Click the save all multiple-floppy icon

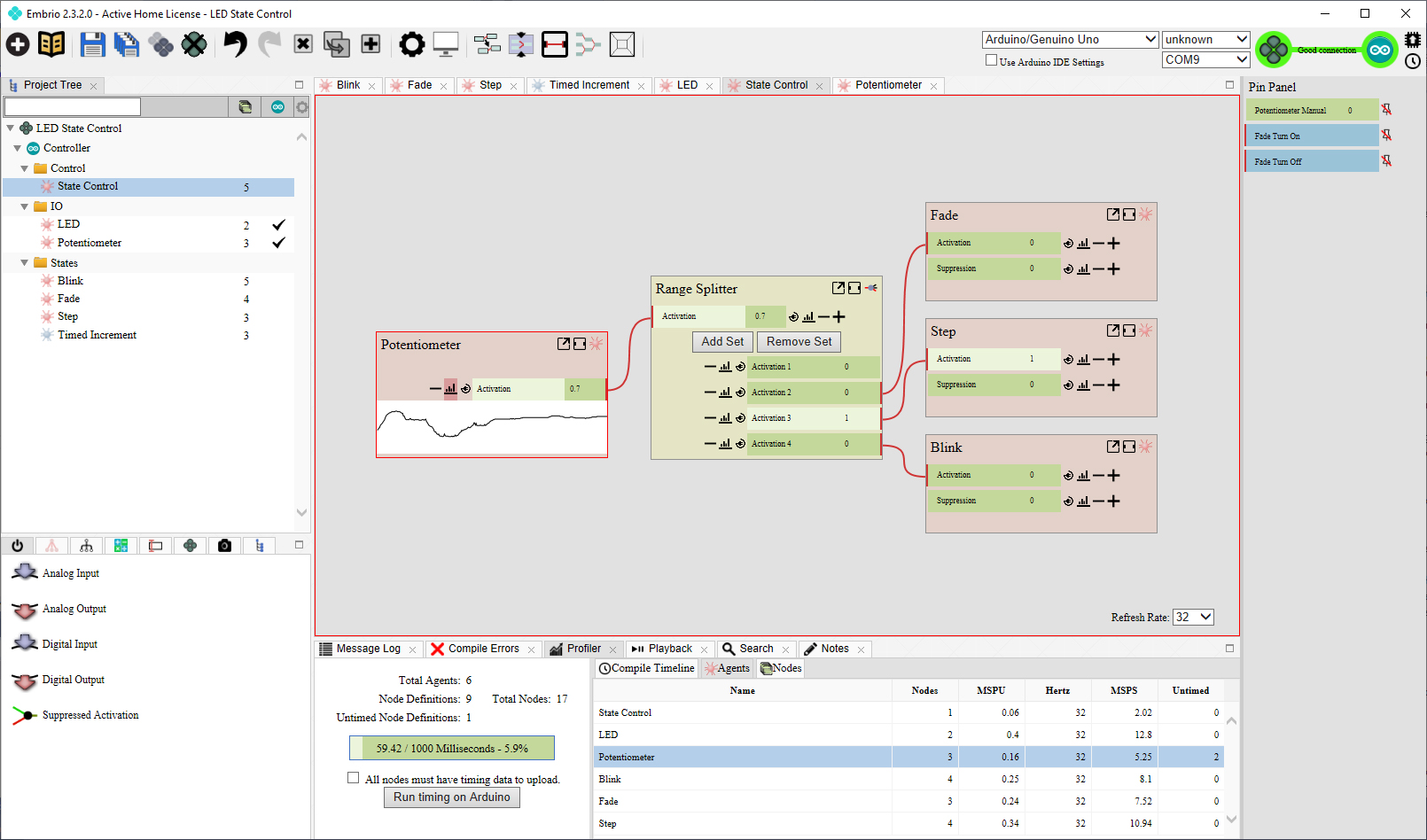tap(127, 44)
